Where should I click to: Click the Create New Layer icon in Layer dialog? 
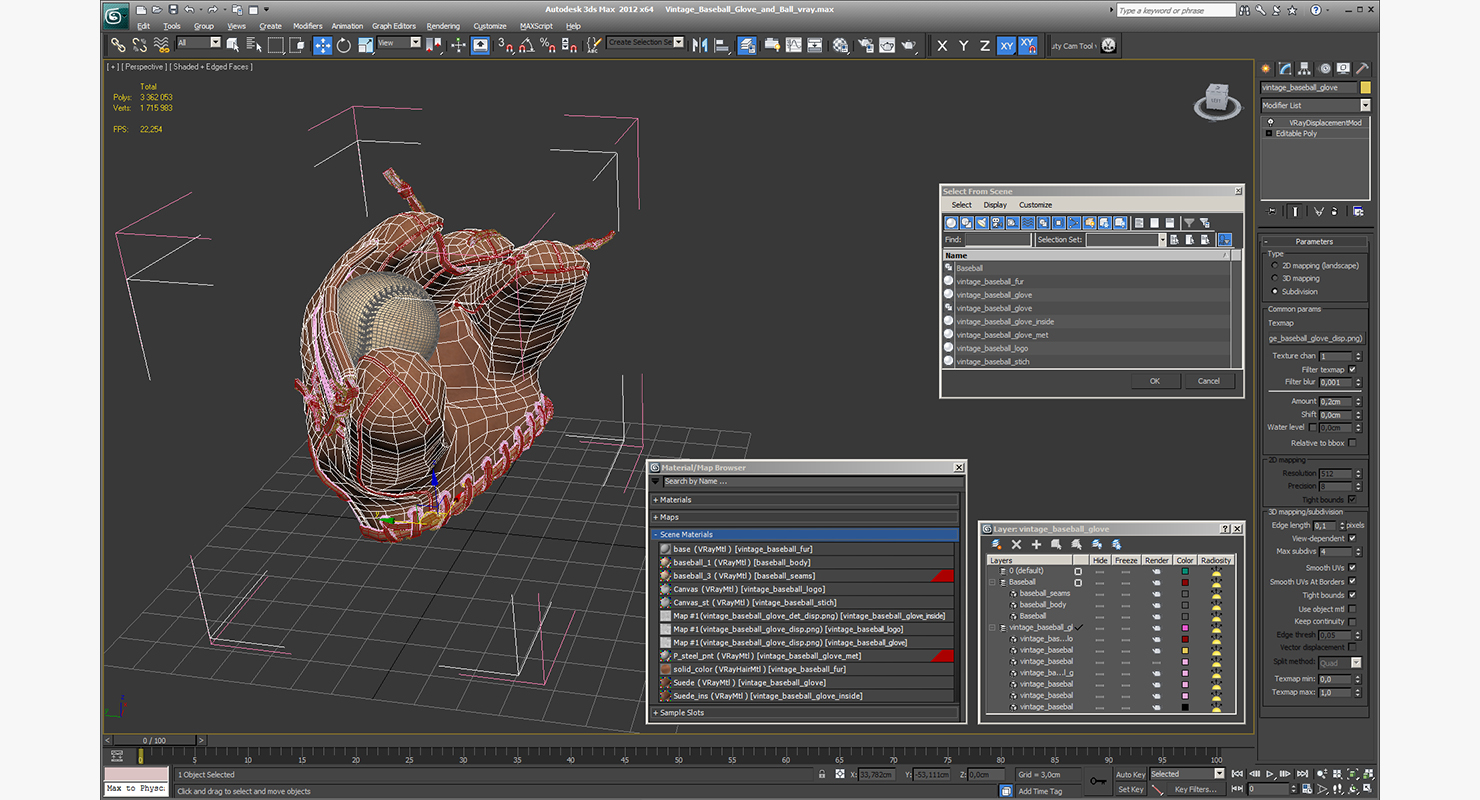point(997,544)
